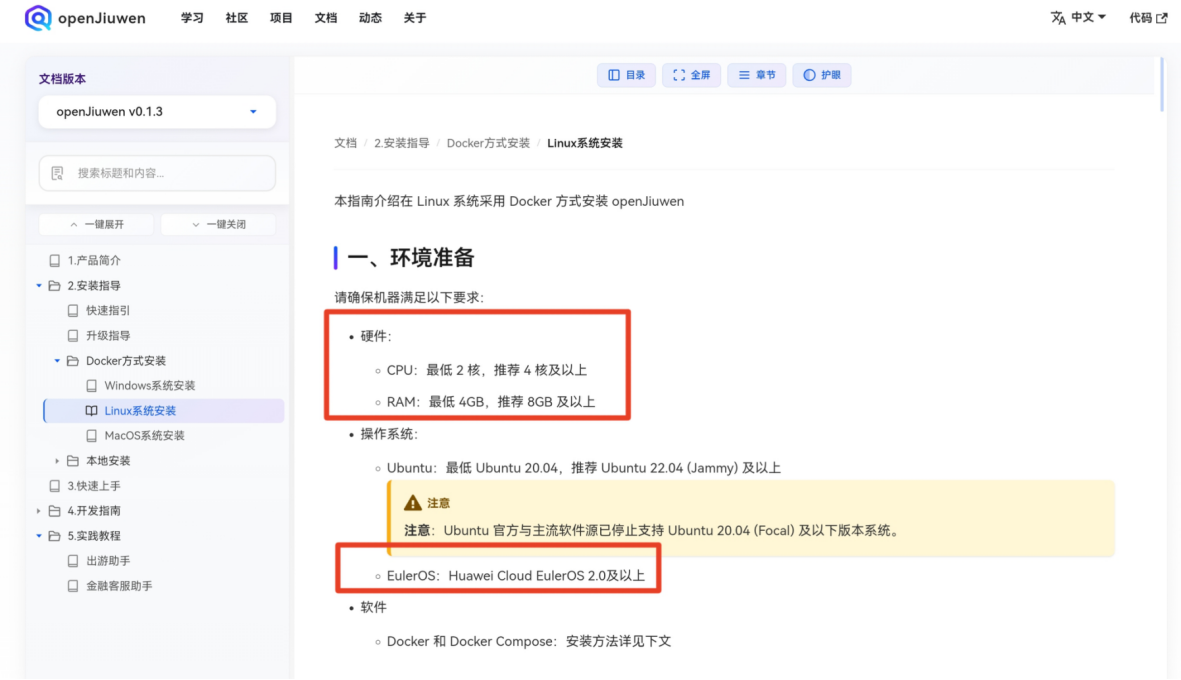Click the open book icon beside Linux系统安装
The image size is (1181, 680).
click(x=91, y=410)
